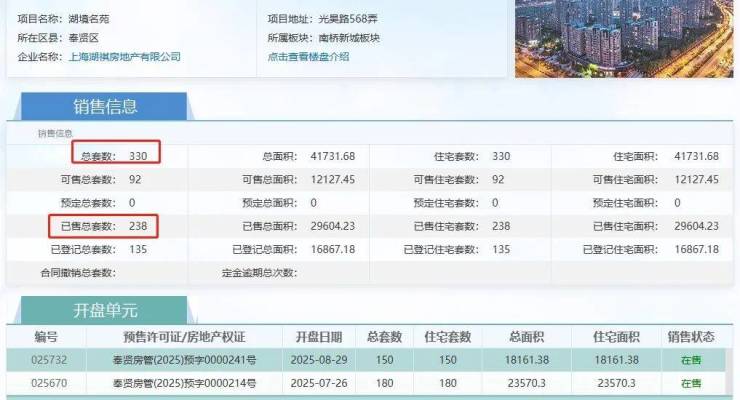Click the 点击查看楼盘介绍 link
The image size is (740, 400).
click(308, 57)
